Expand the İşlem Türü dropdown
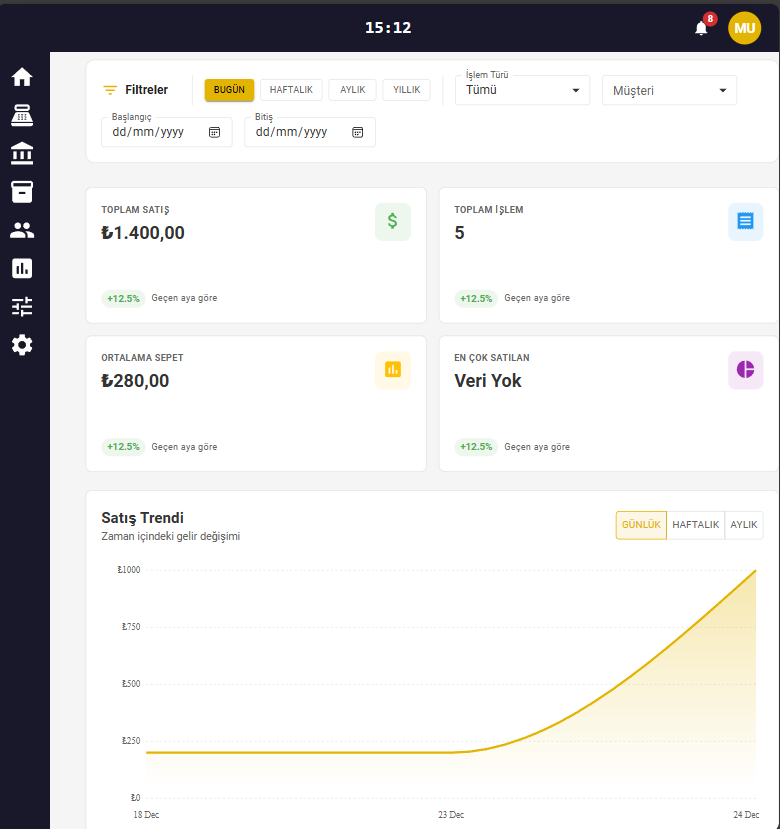This screenshot has height=829, width=780. point(522,90)
